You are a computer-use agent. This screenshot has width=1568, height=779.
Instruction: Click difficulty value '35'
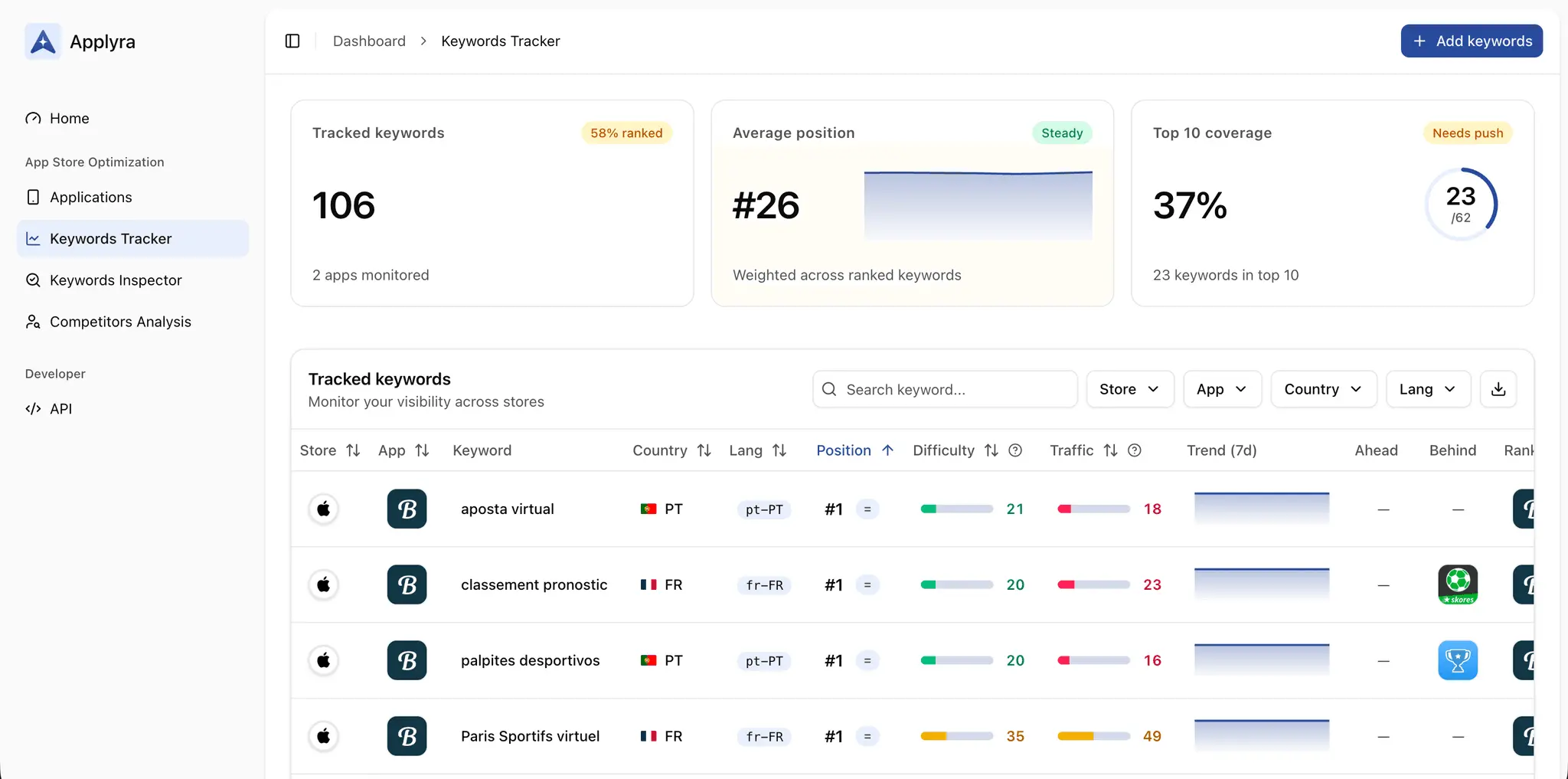1015,737
